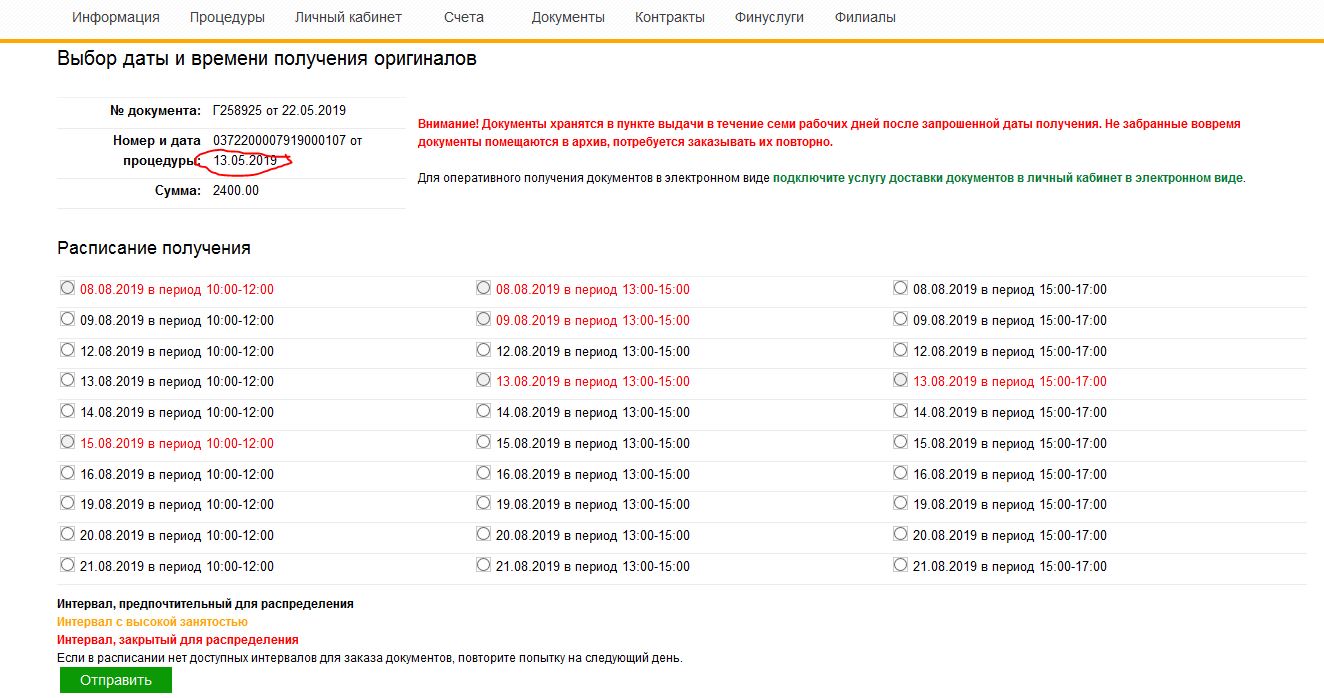1324x698 pixels.
Task: Open the Филиалы menu item
Action: [x=865, y=17]
